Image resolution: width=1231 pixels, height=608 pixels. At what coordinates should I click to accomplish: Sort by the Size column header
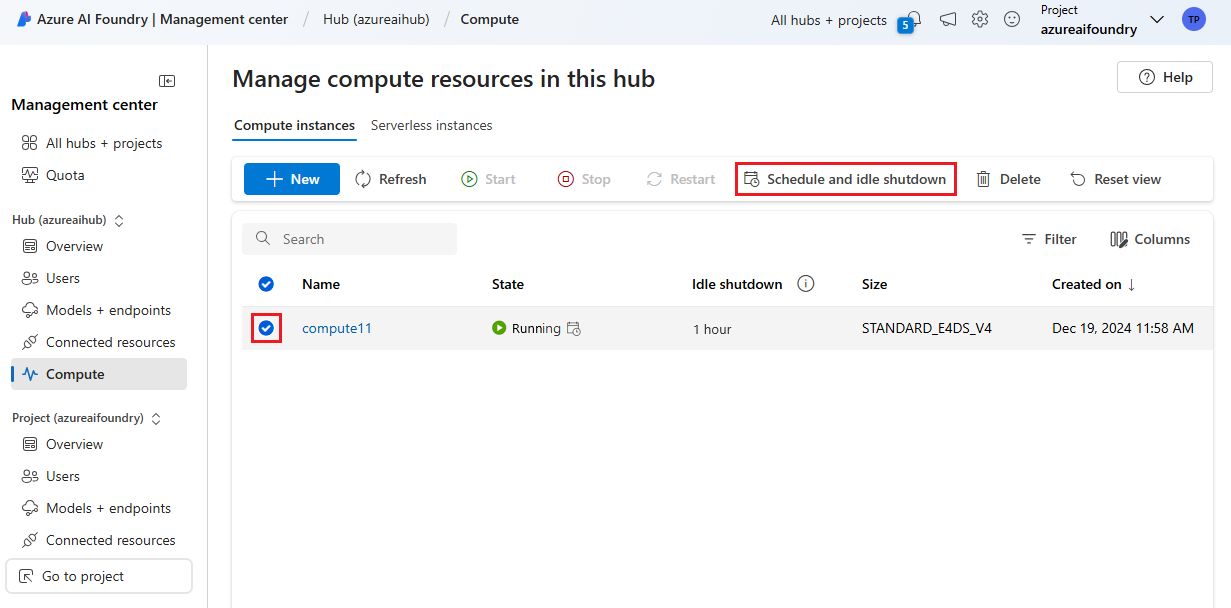click(x=874, y=284)
